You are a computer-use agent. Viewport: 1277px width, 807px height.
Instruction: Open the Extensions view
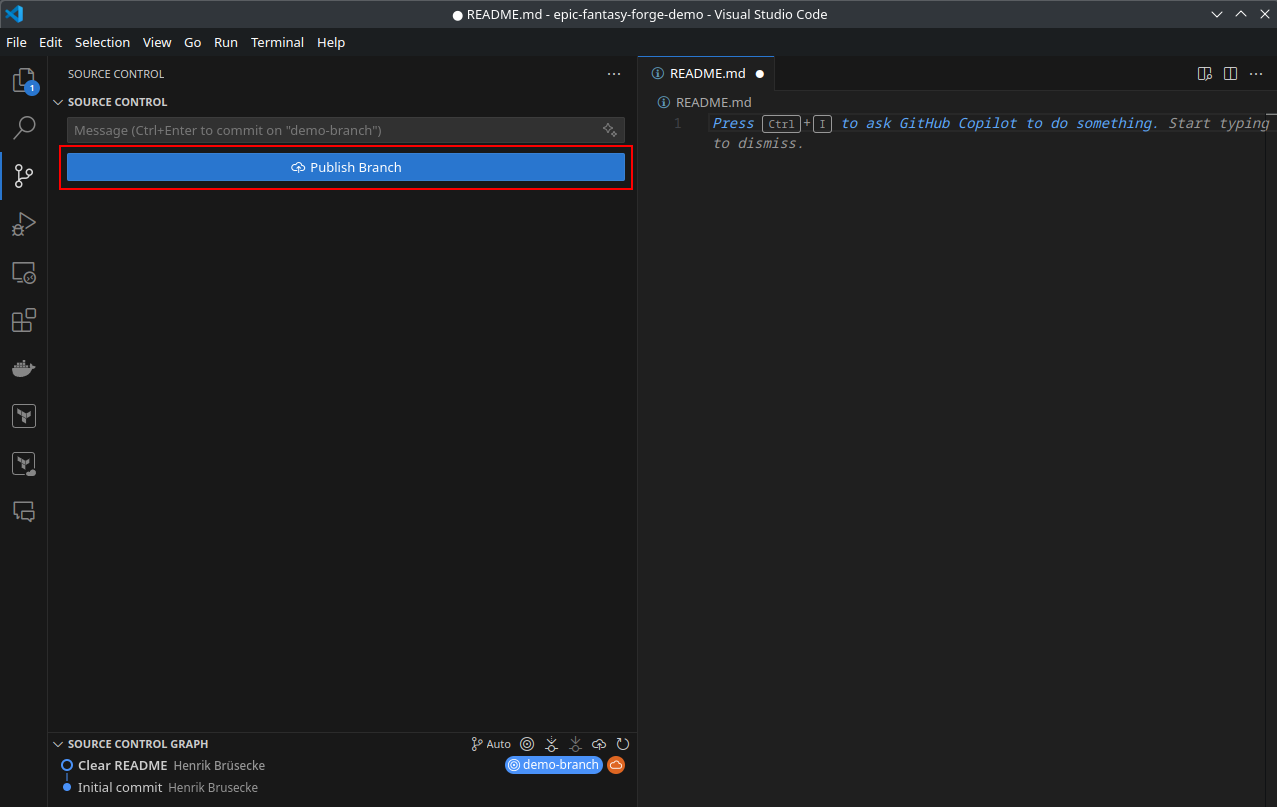click(x=24, y=320)
